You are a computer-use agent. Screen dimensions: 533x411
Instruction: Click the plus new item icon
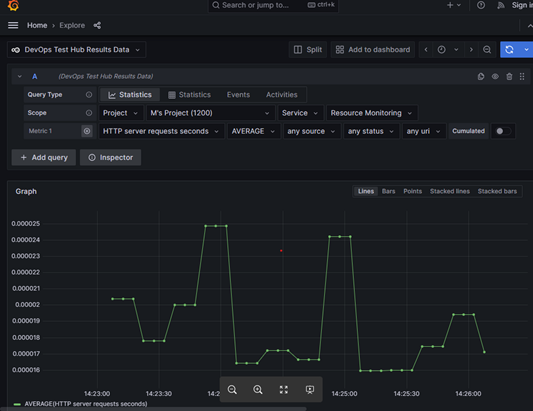453,5
